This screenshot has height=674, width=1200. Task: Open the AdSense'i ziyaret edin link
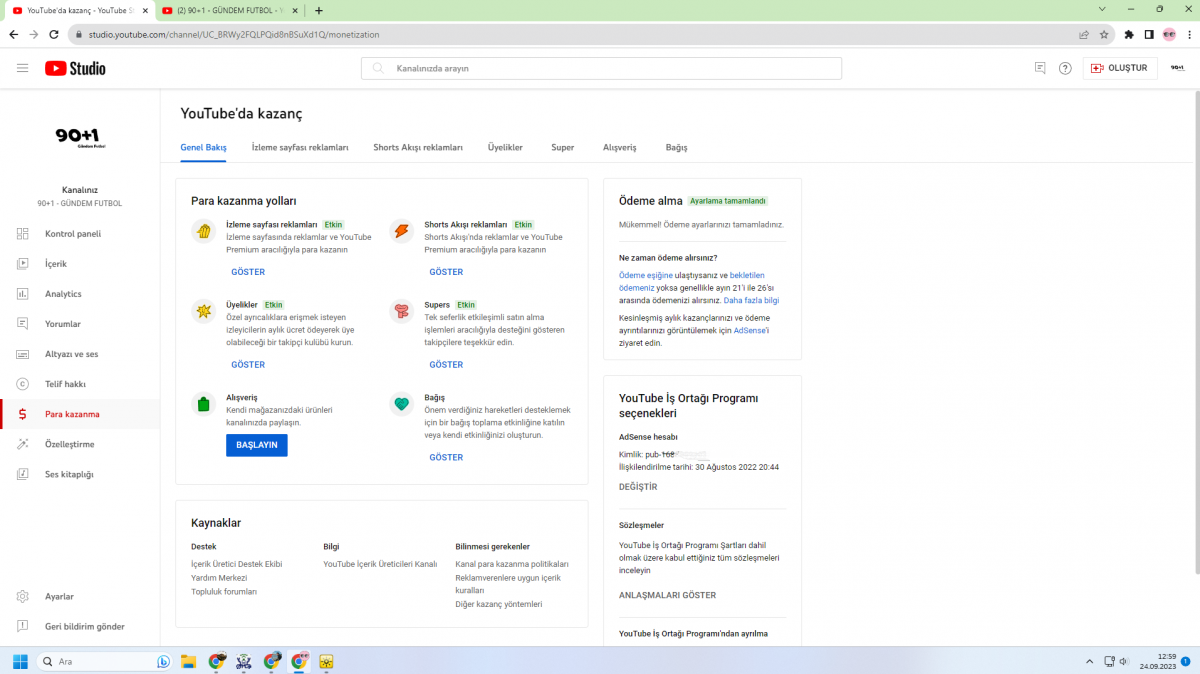click(751, 330)
